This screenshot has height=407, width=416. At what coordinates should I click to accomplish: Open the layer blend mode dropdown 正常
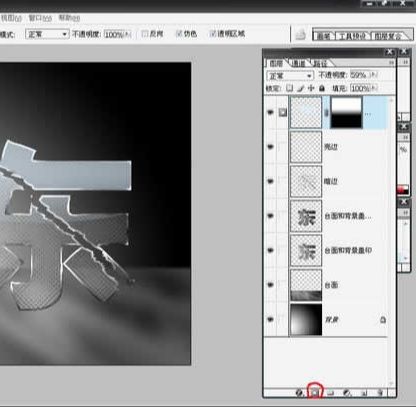(290, 76)
